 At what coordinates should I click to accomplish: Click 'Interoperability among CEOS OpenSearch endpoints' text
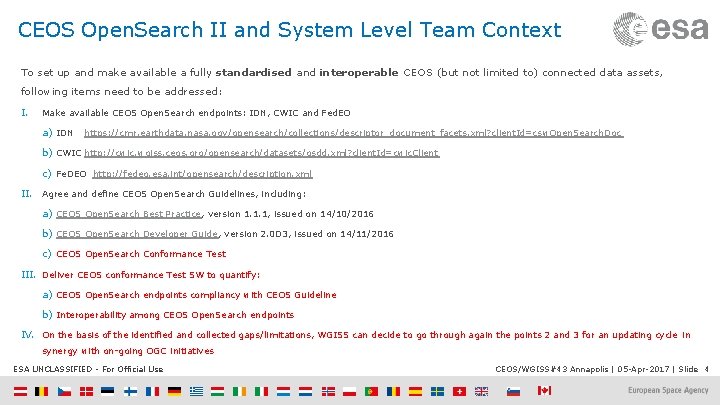(175, 315)
